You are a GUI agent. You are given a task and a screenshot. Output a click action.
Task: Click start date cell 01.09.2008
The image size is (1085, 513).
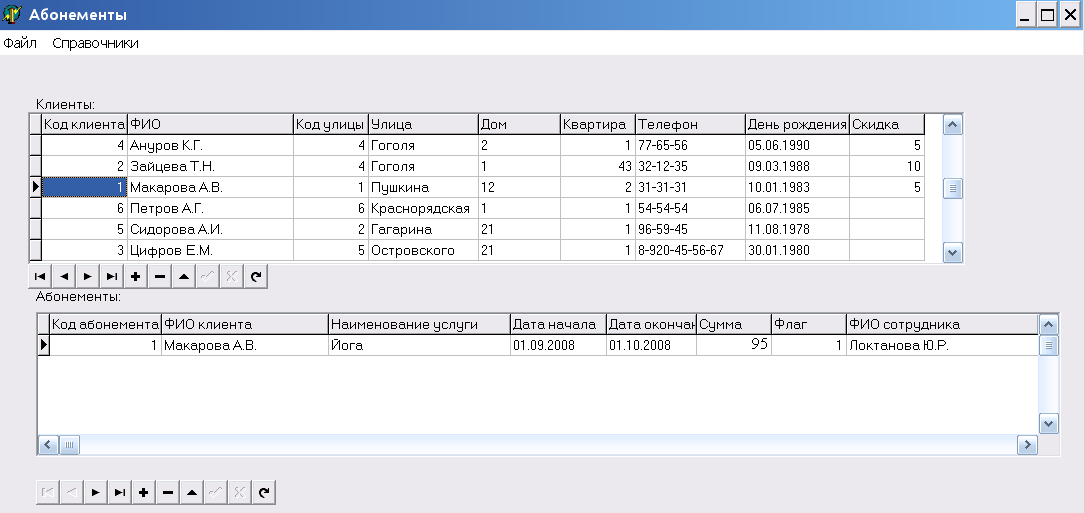pyautogui.click(x=558, y=345)
